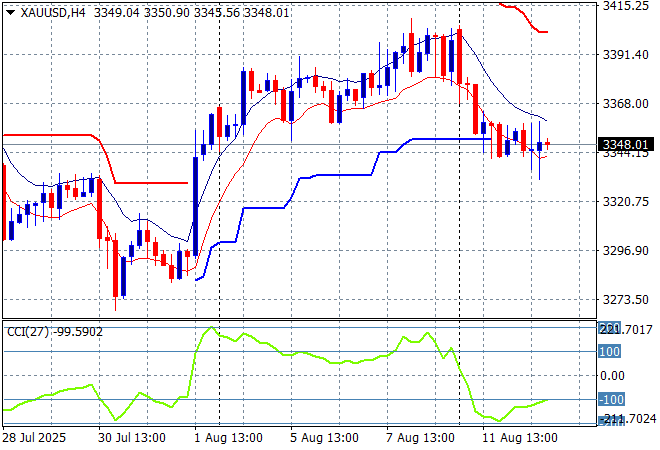Click the 3296.90 price axis label

[x=625, y=251]
